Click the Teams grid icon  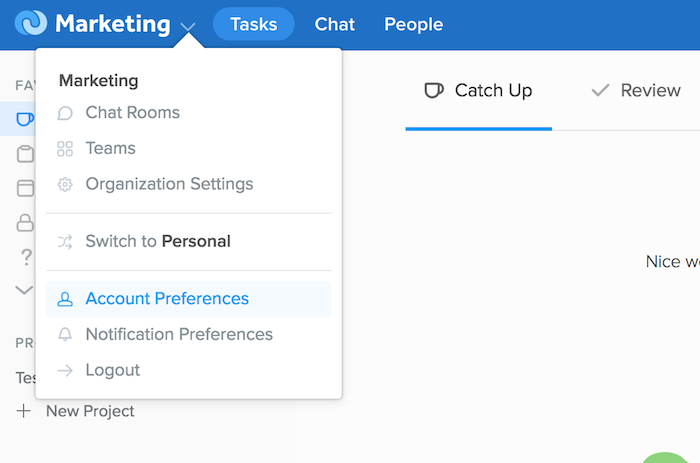point(65,149)
